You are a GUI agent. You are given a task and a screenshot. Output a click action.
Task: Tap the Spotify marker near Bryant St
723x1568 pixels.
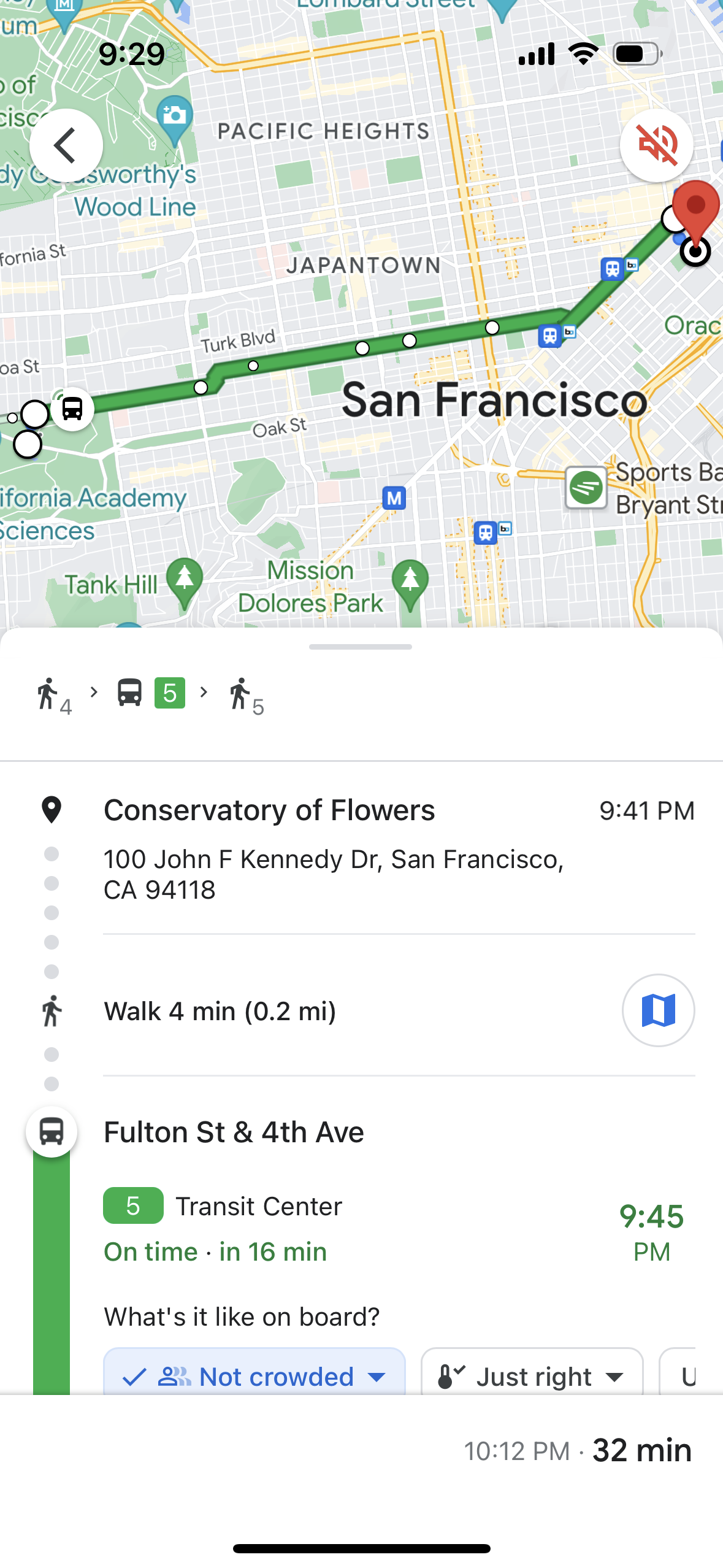[x=586, y=488]
